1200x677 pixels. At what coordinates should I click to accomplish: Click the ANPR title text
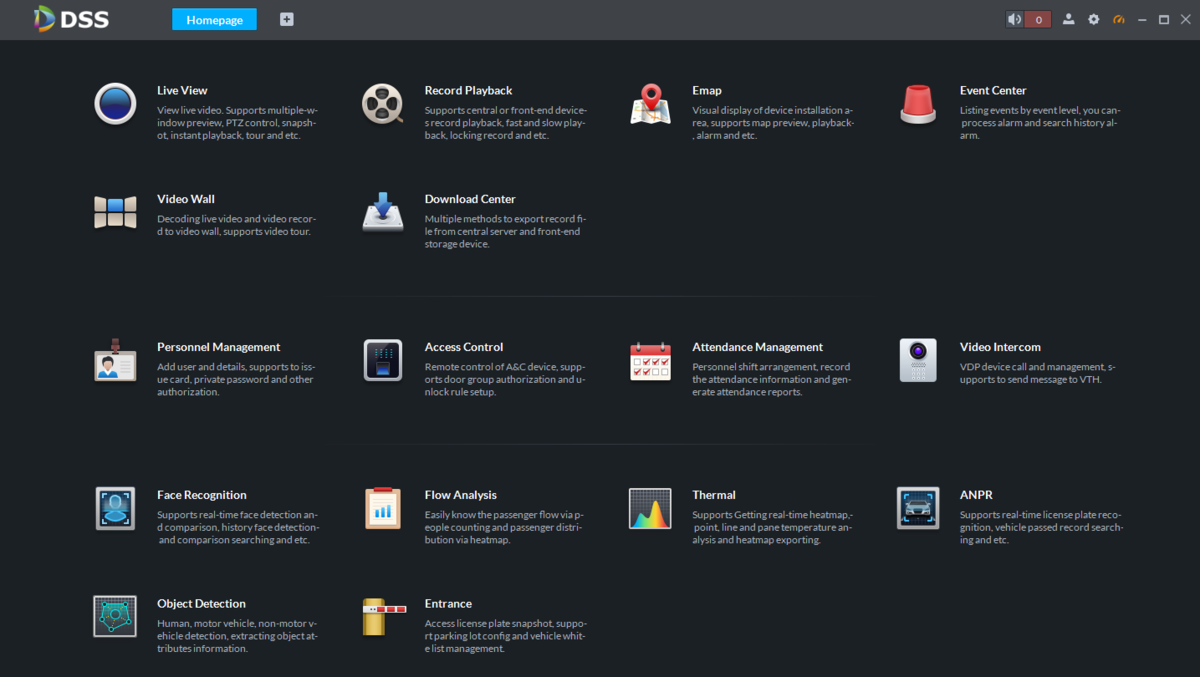[x=976, y=495]
